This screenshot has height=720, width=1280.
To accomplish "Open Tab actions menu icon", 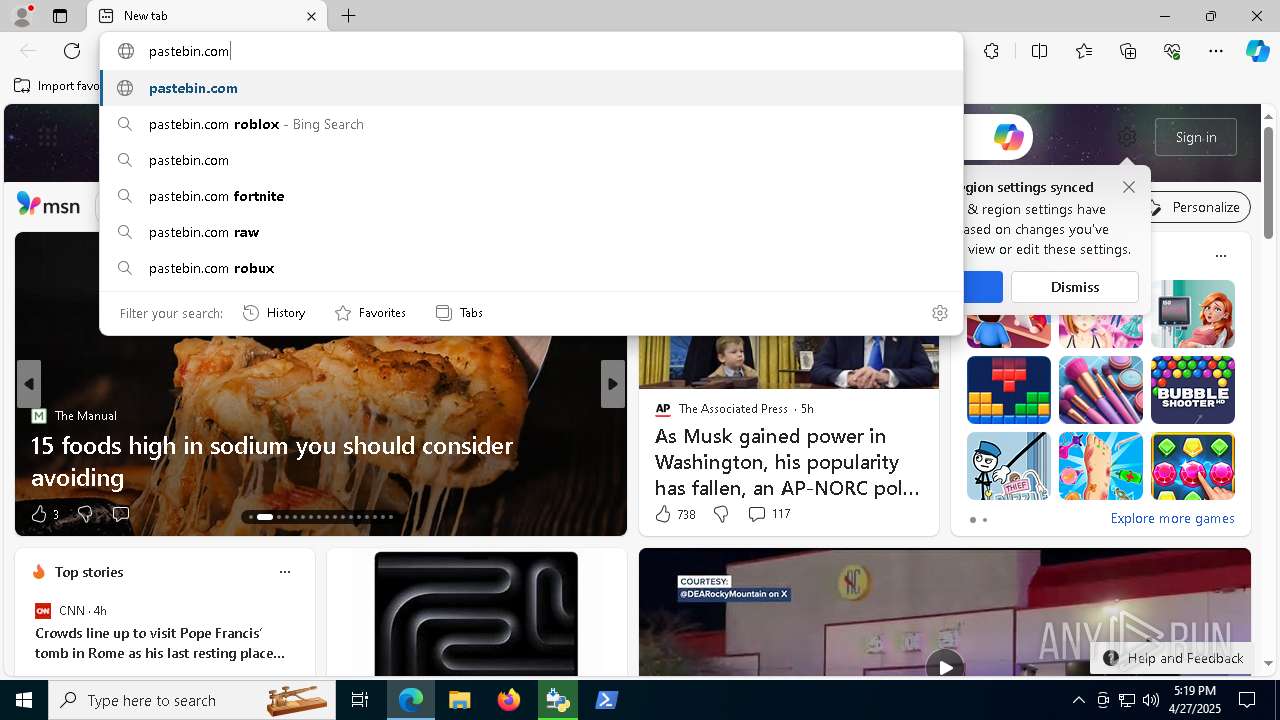I will coord(60,16).
